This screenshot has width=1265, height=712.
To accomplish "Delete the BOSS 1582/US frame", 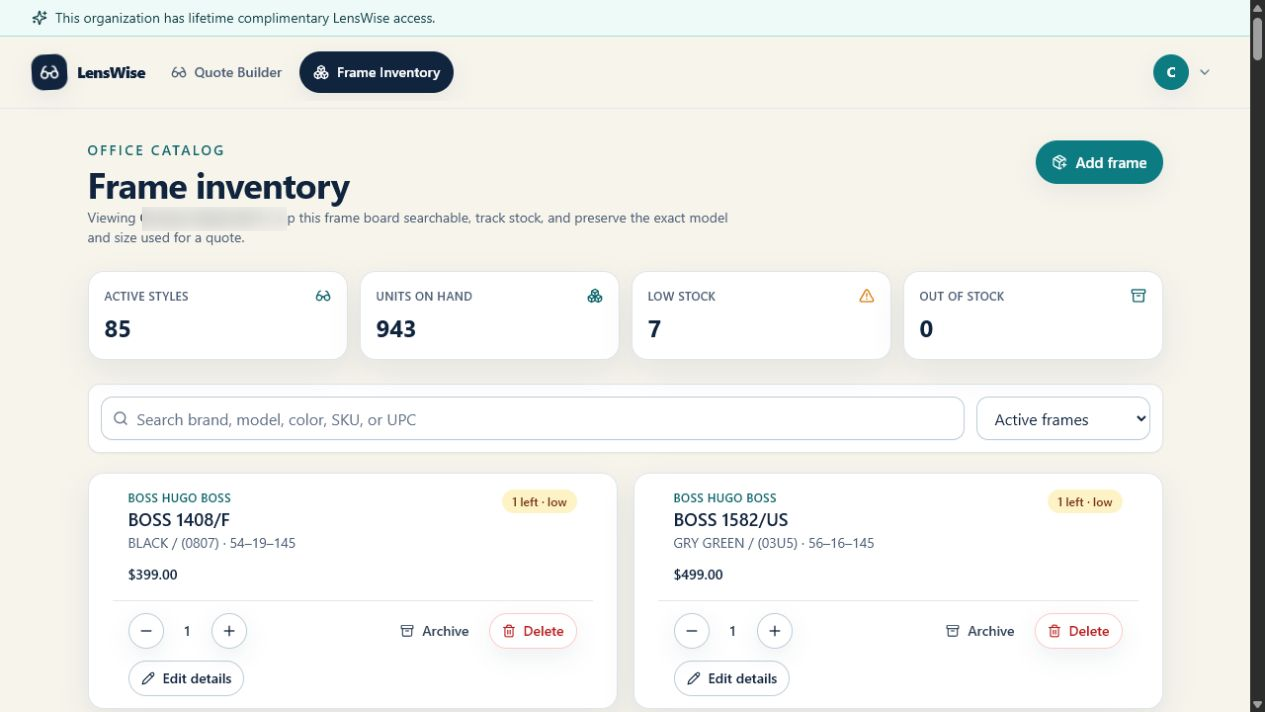I will 1078,631.
